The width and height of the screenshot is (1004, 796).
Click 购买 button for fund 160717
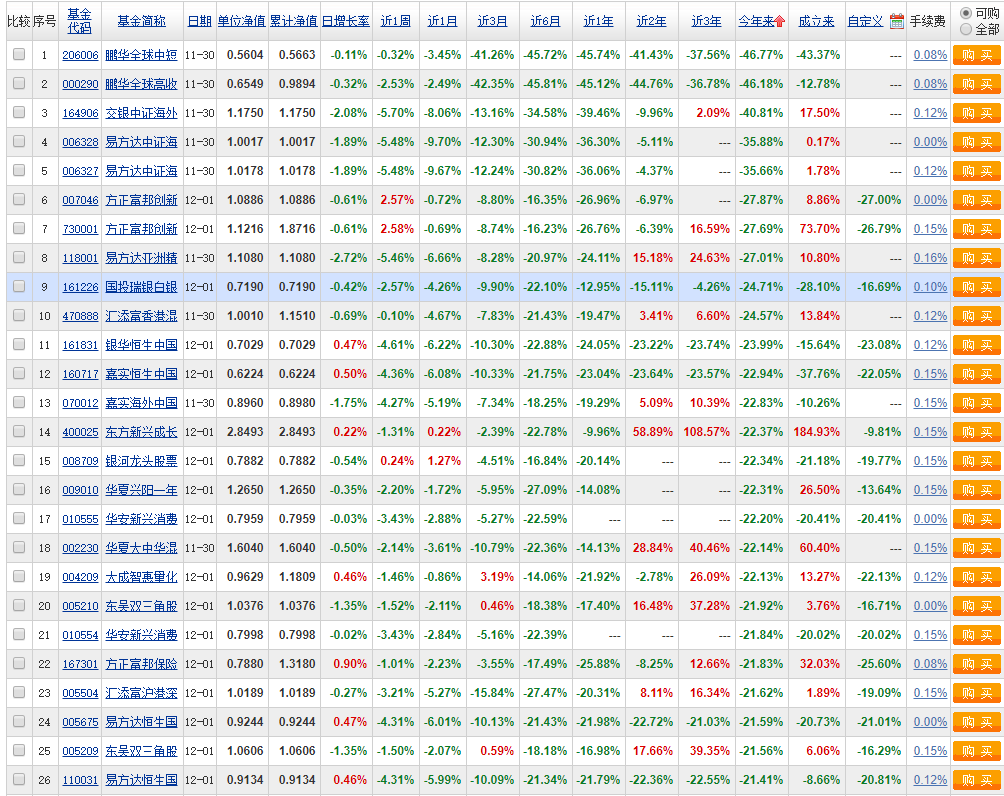[977, 374]
